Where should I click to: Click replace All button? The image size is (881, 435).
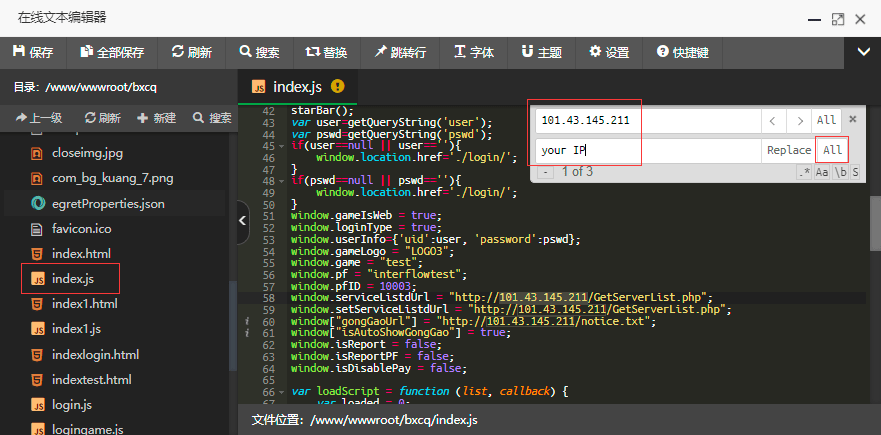point(833,150)
